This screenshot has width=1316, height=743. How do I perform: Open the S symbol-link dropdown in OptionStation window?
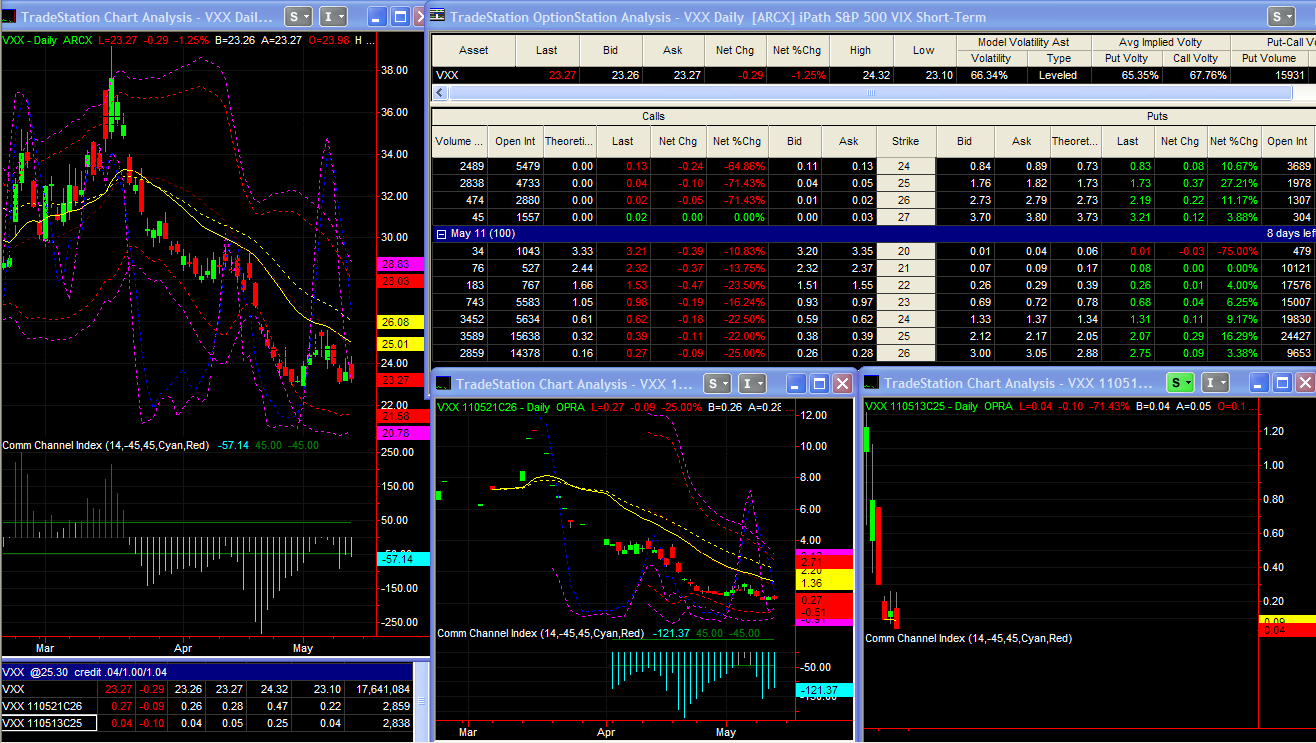coord(1281,16)
